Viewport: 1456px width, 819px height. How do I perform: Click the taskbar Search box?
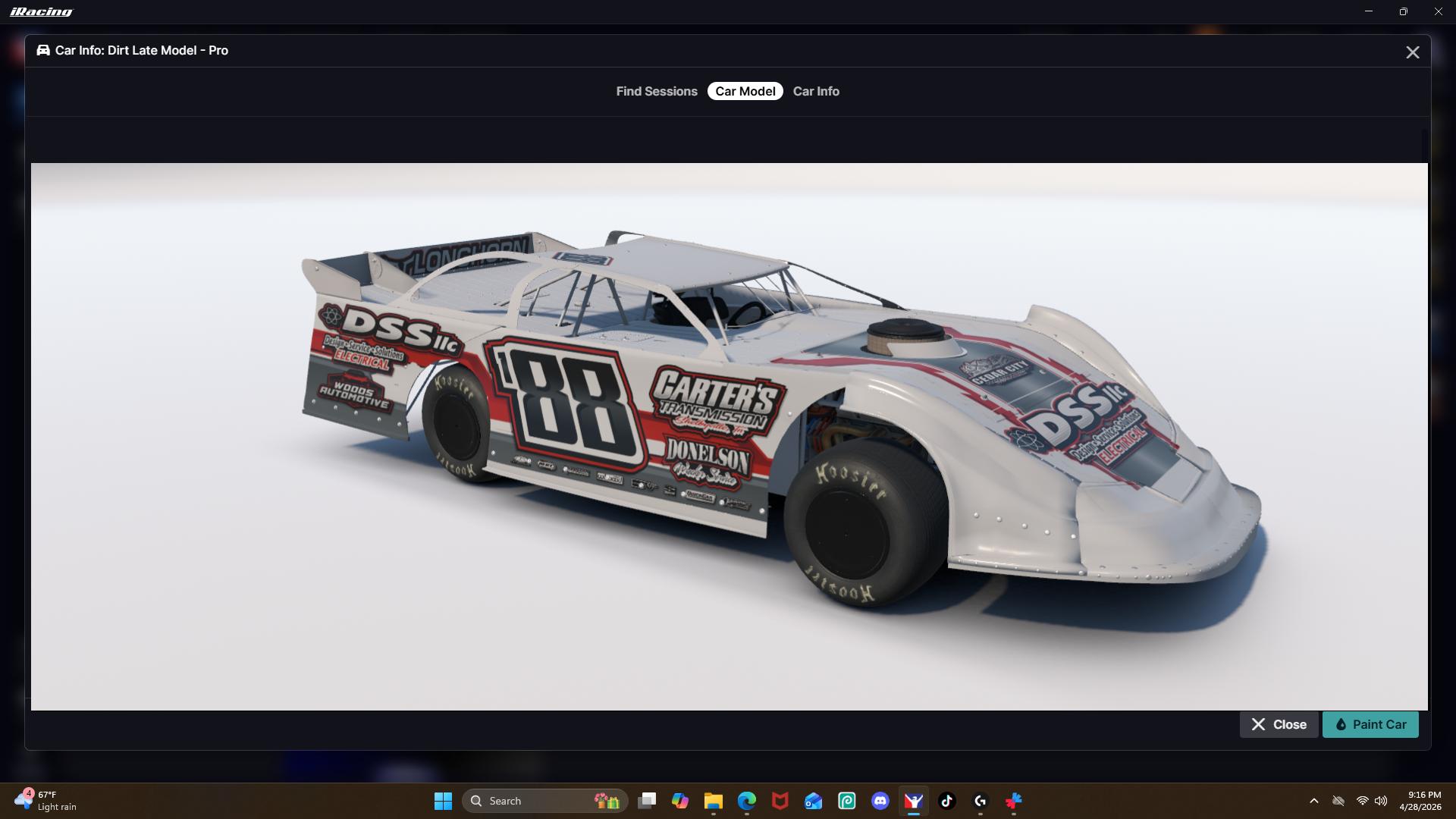[x=544, y=801]
